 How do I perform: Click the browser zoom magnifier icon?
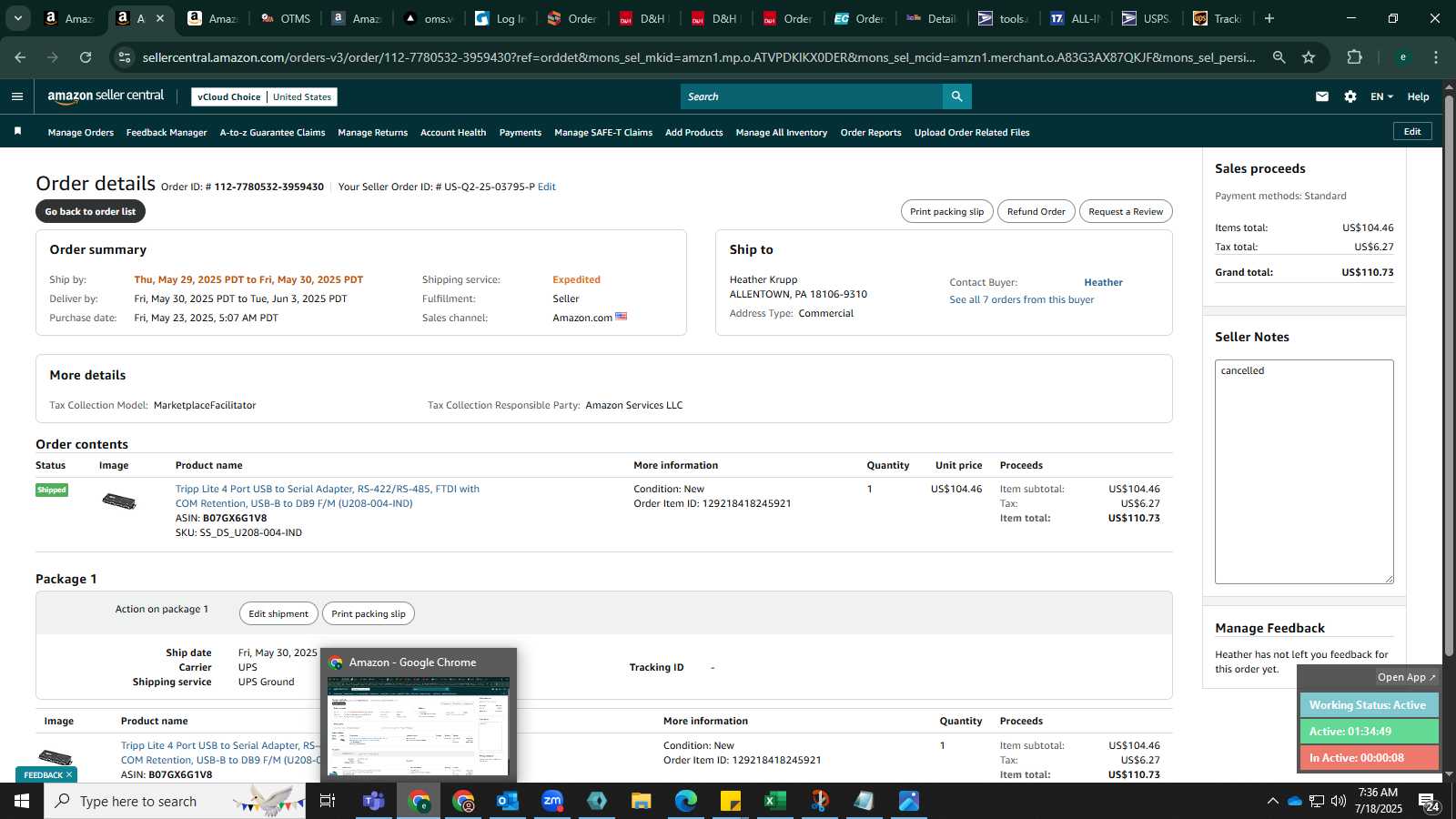point(1279,57)
